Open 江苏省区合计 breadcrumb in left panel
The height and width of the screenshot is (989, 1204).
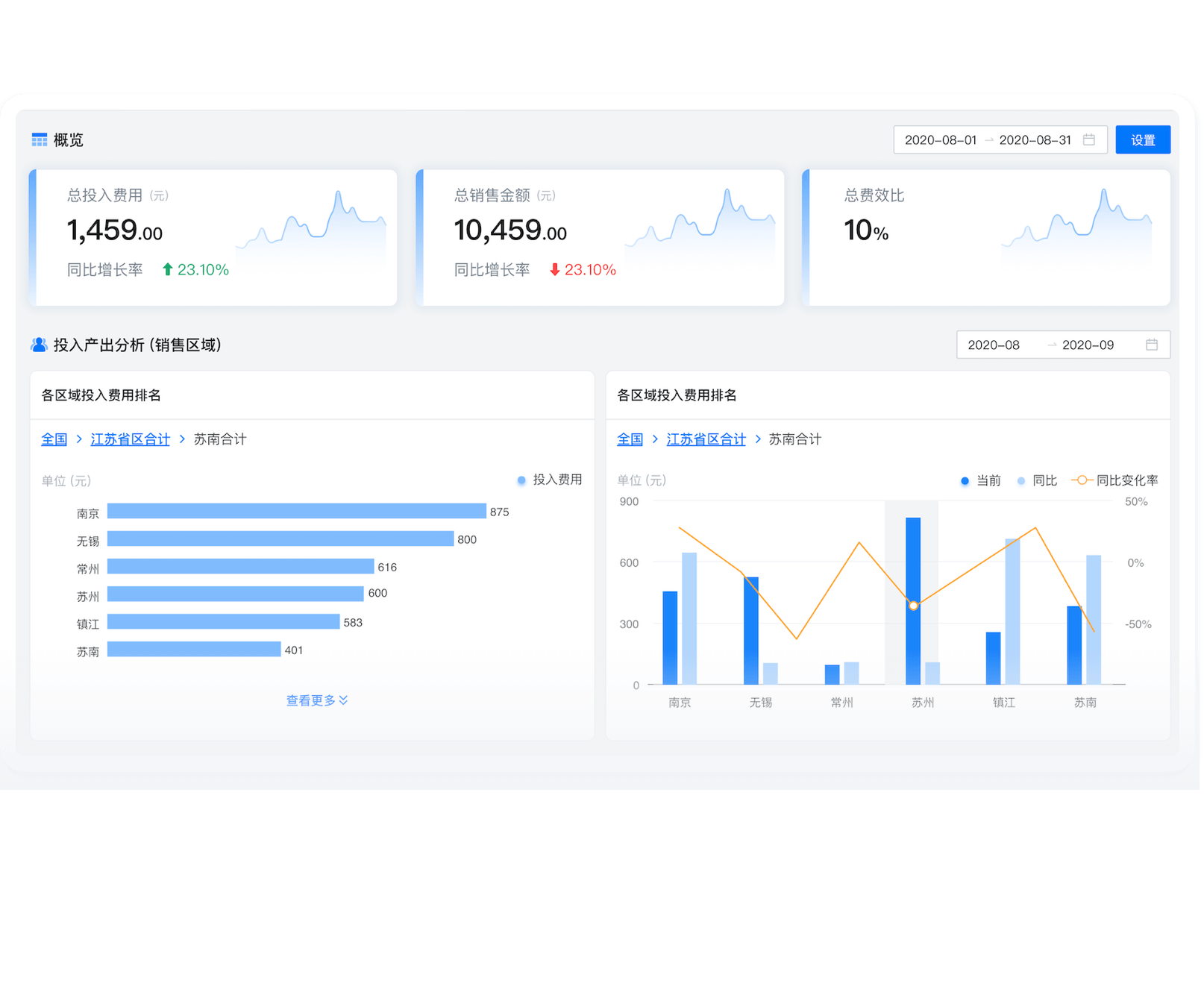pos(131,439)
